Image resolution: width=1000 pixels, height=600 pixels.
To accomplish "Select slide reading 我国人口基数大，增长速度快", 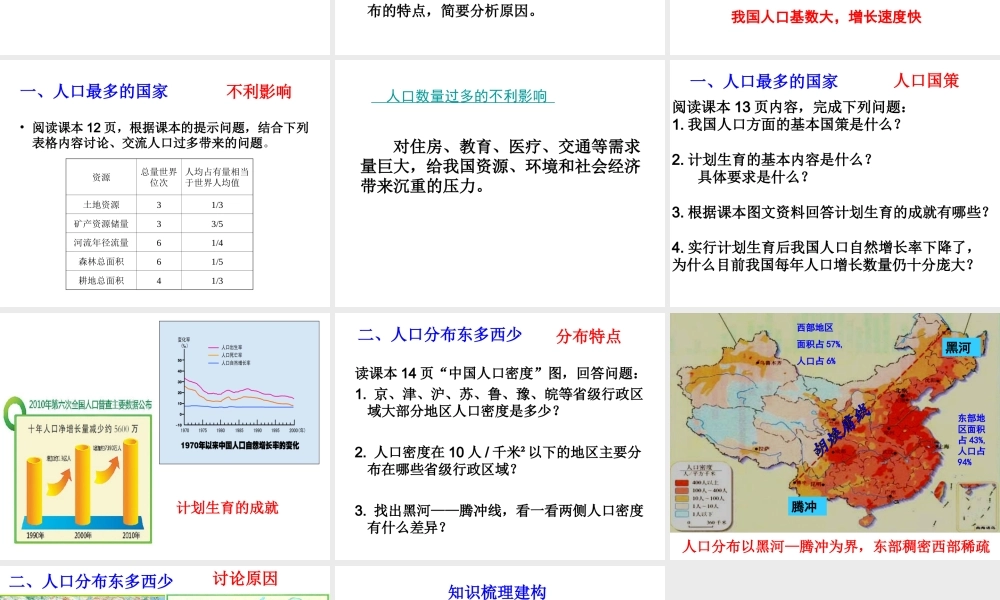I will pyautogui.click(x=835, y=27).
